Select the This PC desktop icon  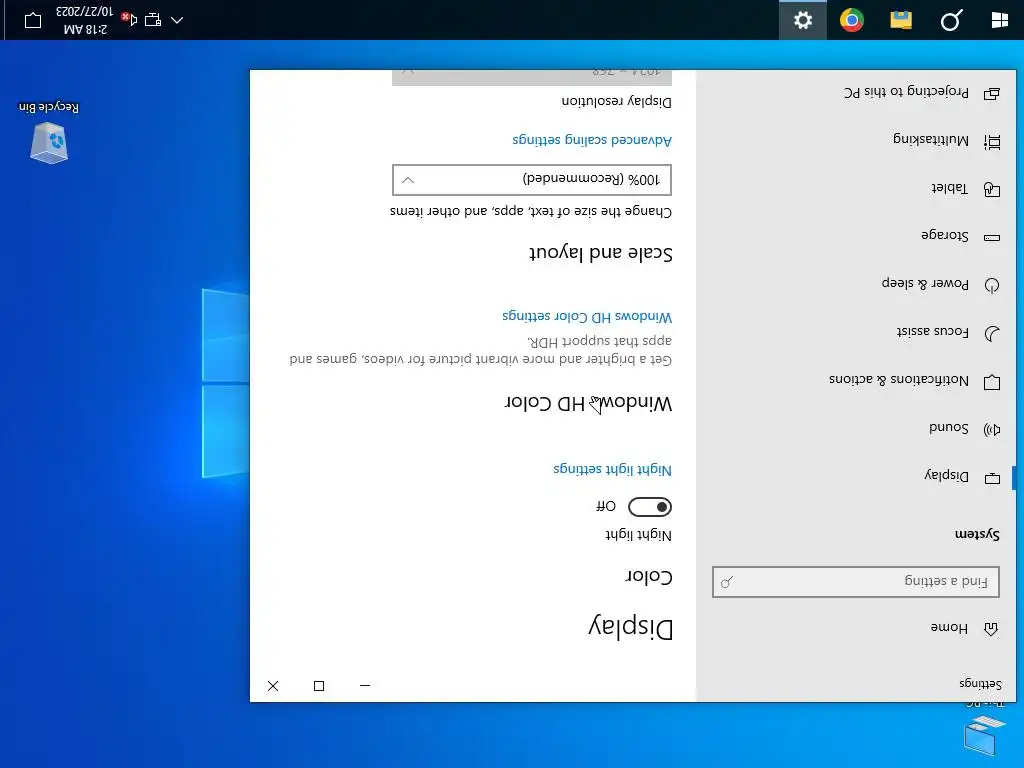point(984,729)
